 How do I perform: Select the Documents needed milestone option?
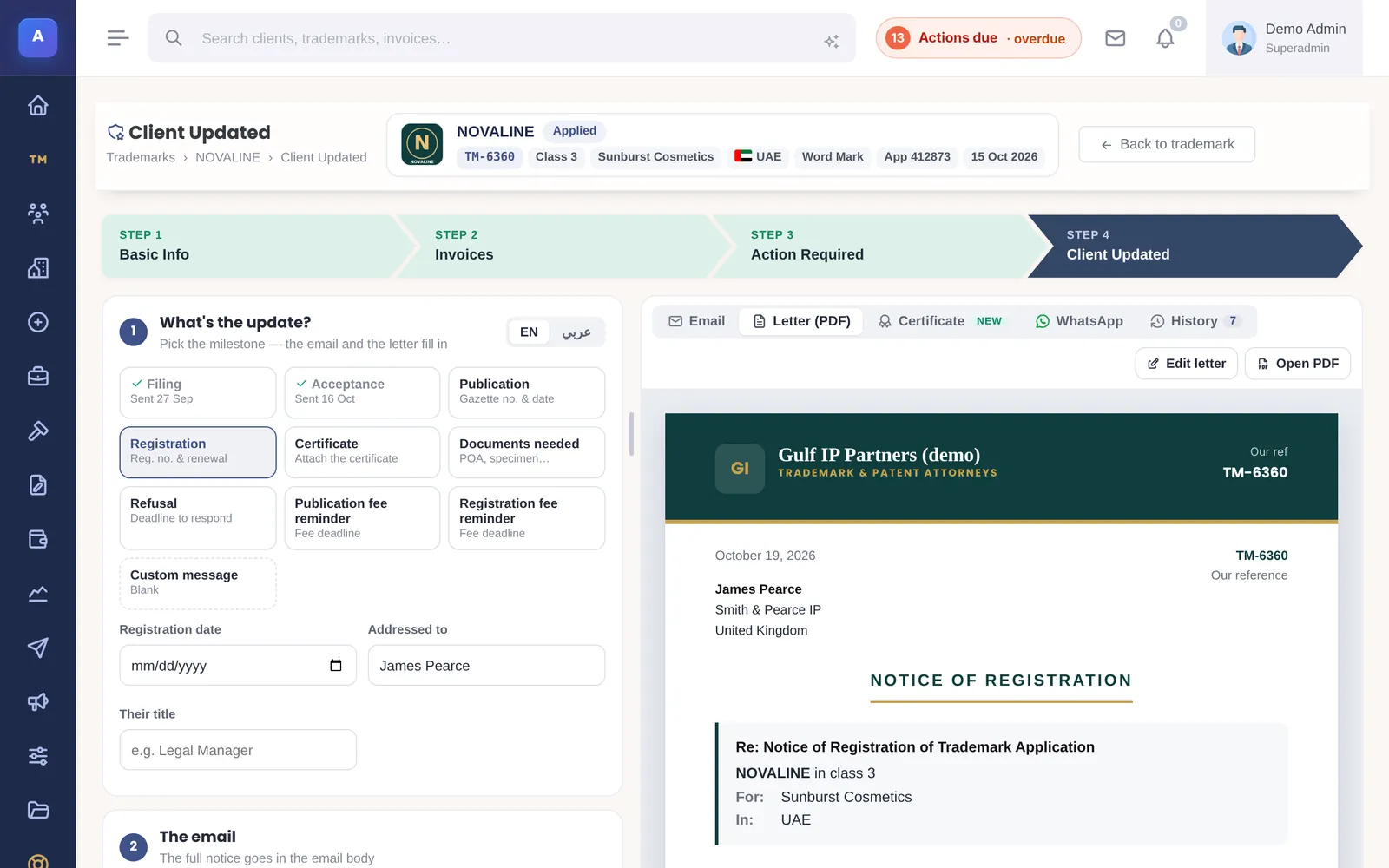point(526,452)
